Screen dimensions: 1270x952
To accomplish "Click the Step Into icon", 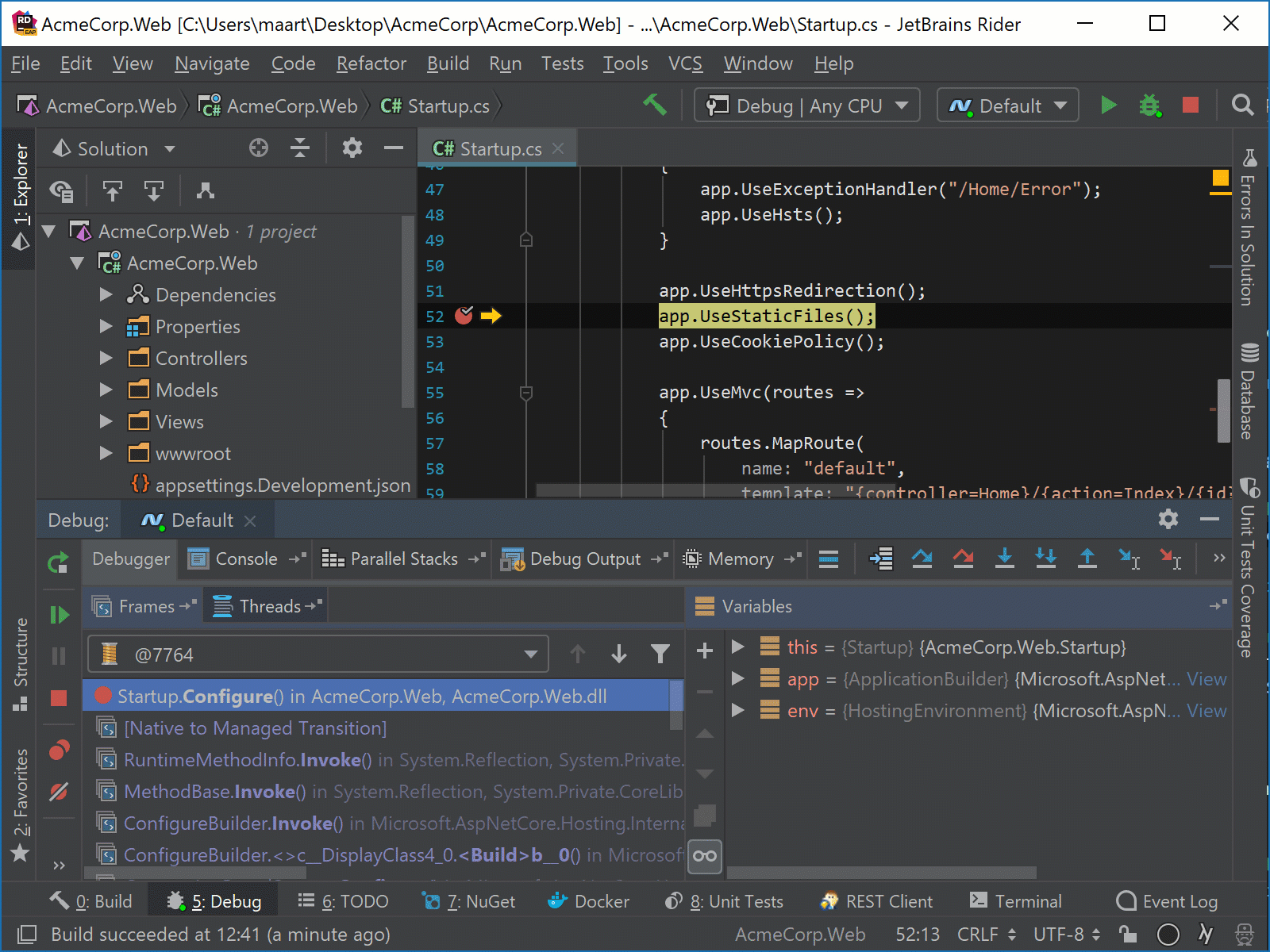I will 1005,559.
